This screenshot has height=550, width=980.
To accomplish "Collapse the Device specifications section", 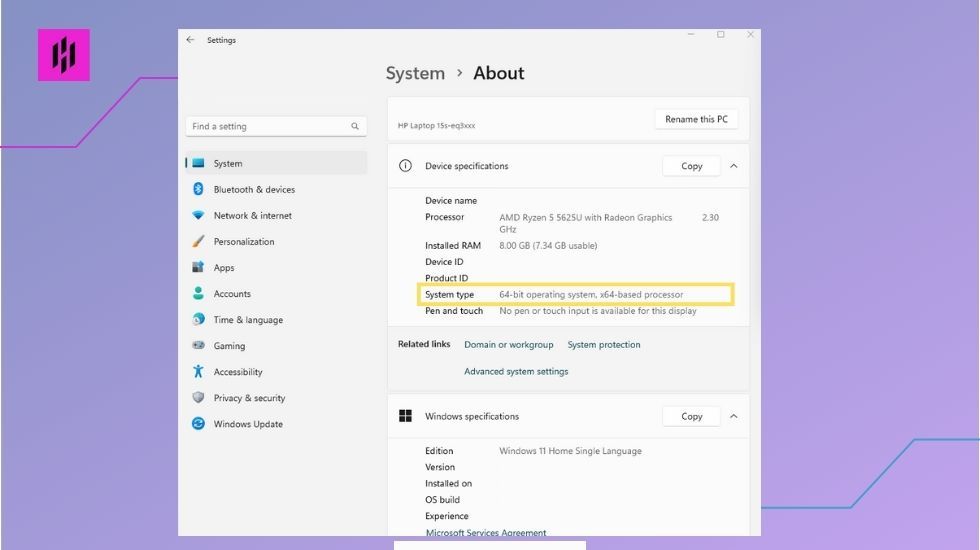I will tap(734, 166).
